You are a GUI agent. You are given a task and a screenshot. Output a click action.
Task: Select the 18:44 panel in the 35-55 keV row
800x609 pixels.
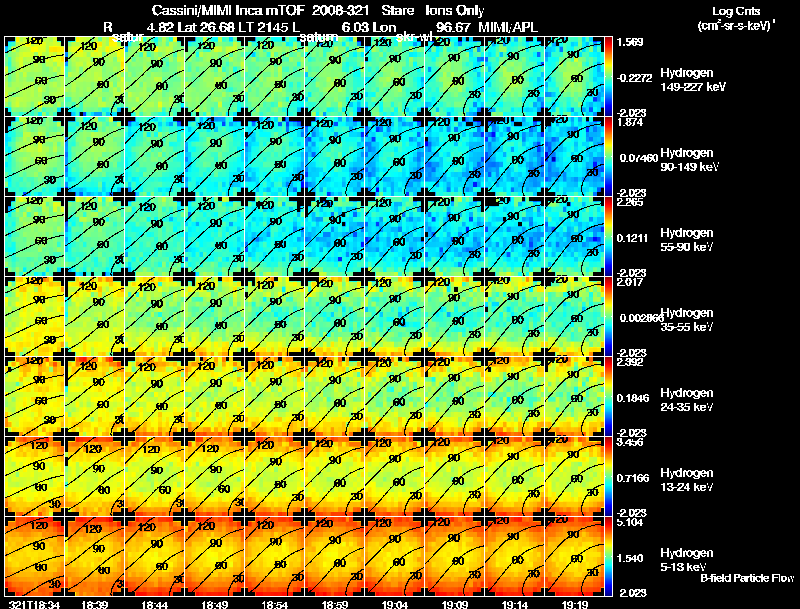pyautogui.click(x=155, y=317)
